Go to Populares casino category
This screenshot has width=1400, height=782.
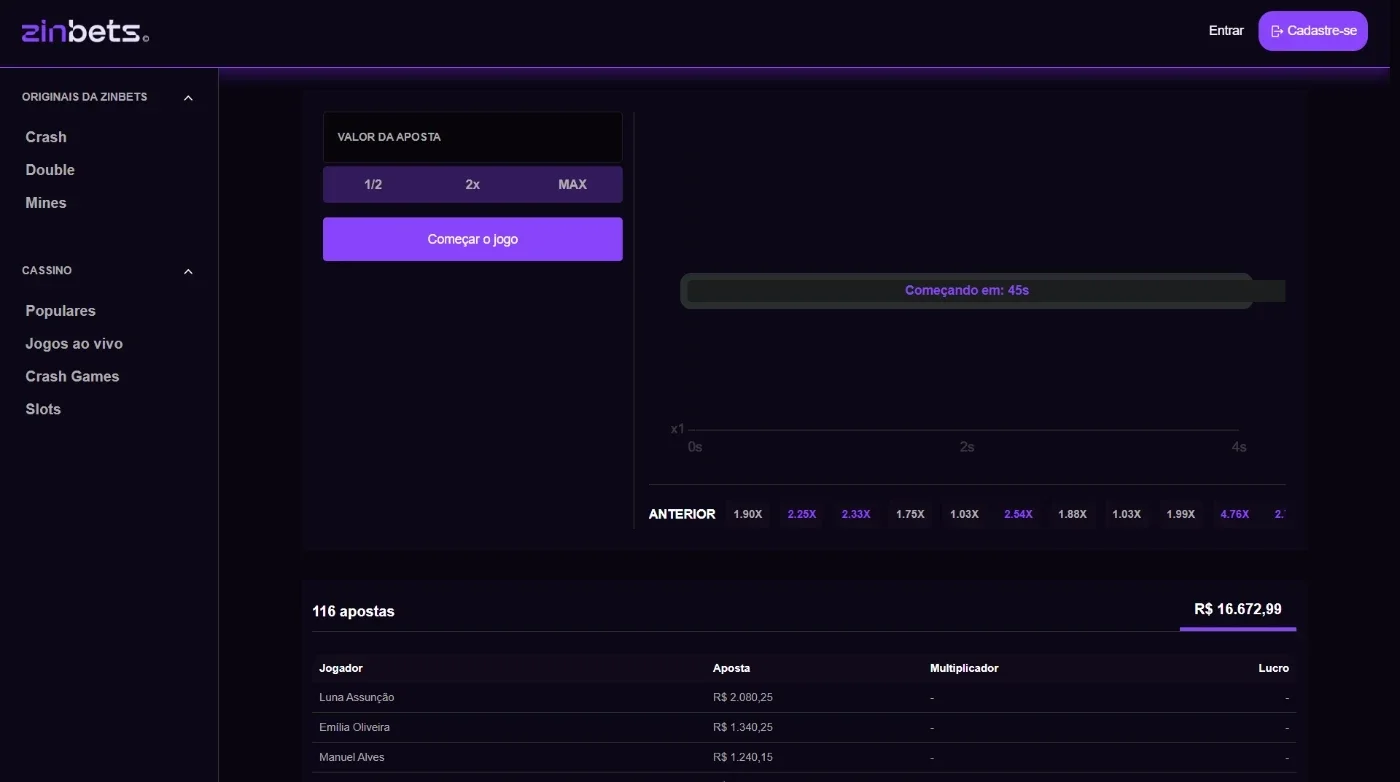pos(61,311)
